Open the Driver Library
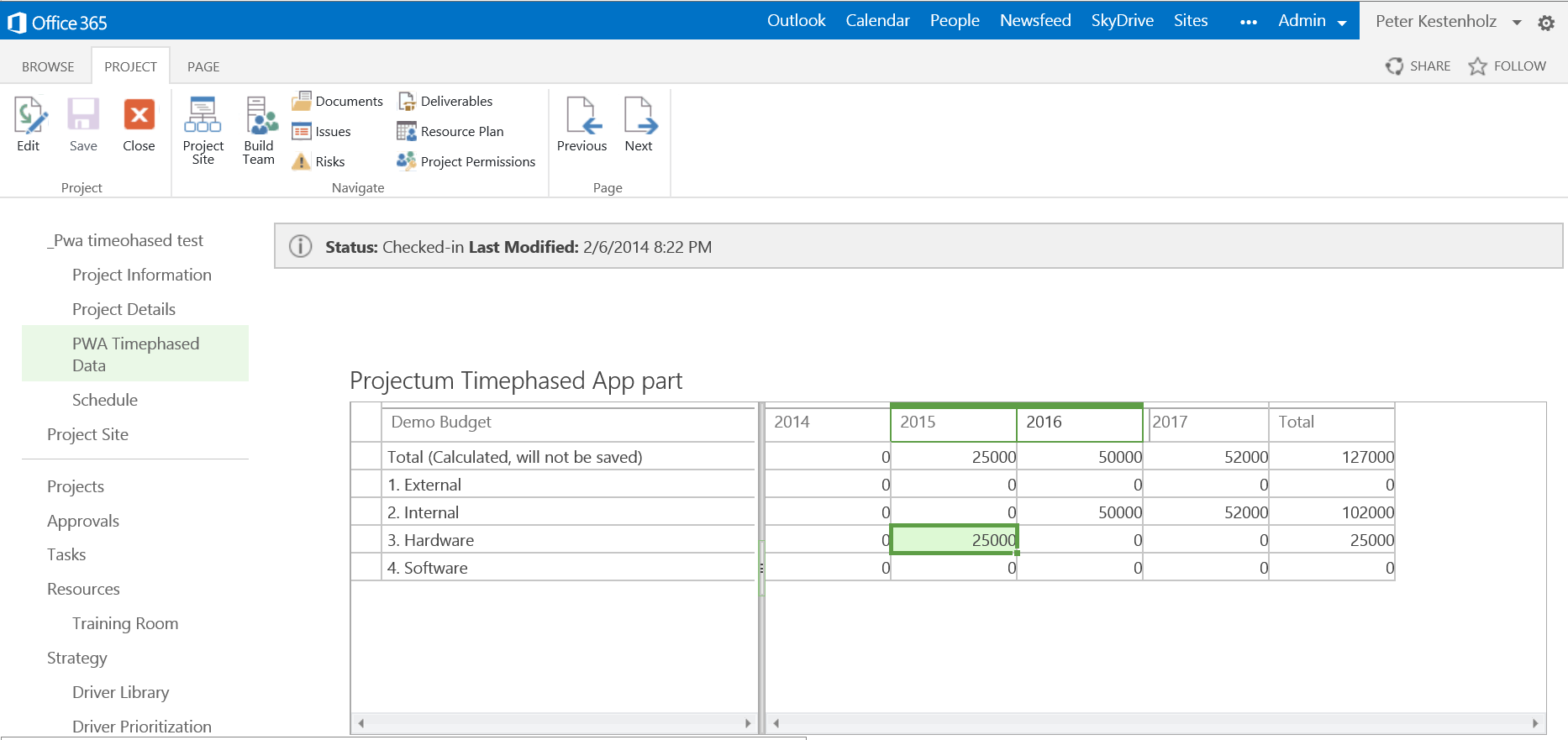The width and height of the screenshot is (1568, 740). pyautogui.click(x=121, y=692)
